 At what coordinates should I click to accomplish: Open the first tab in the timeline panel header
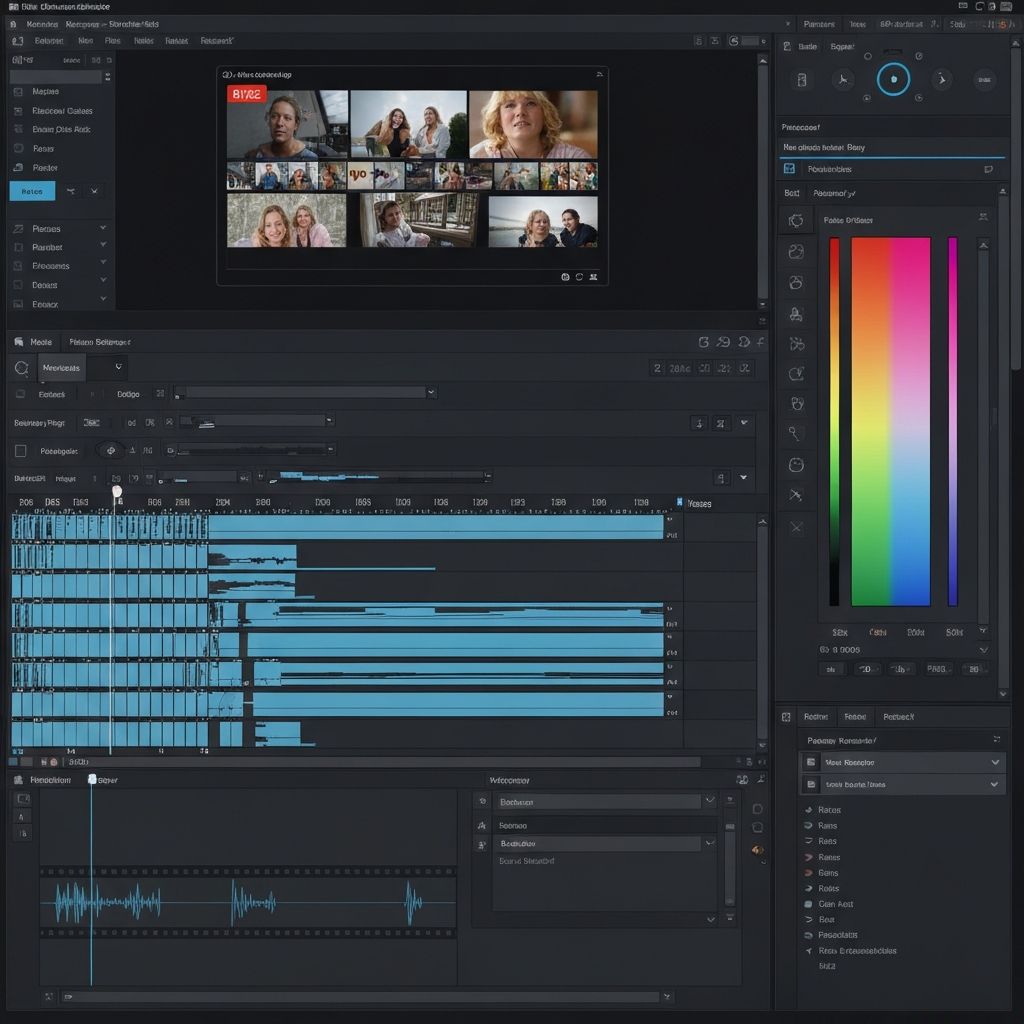(40, 342)
